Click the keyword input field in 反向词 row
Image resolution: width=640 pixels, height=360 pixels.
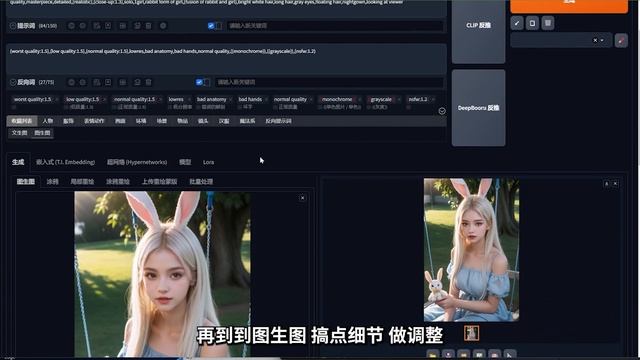coord(329,82)
